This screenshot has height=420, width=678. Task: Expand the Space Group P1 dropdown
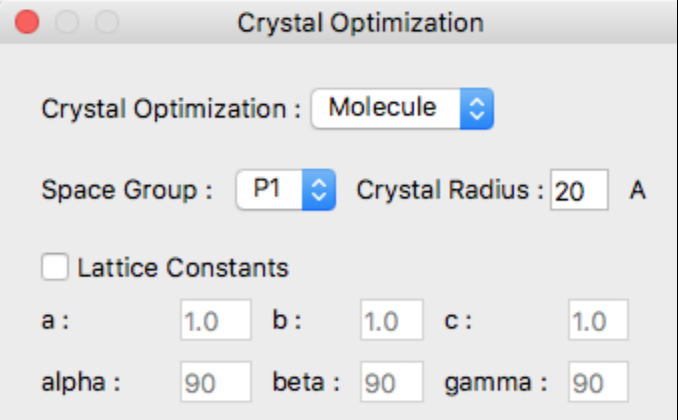[284, 190]
